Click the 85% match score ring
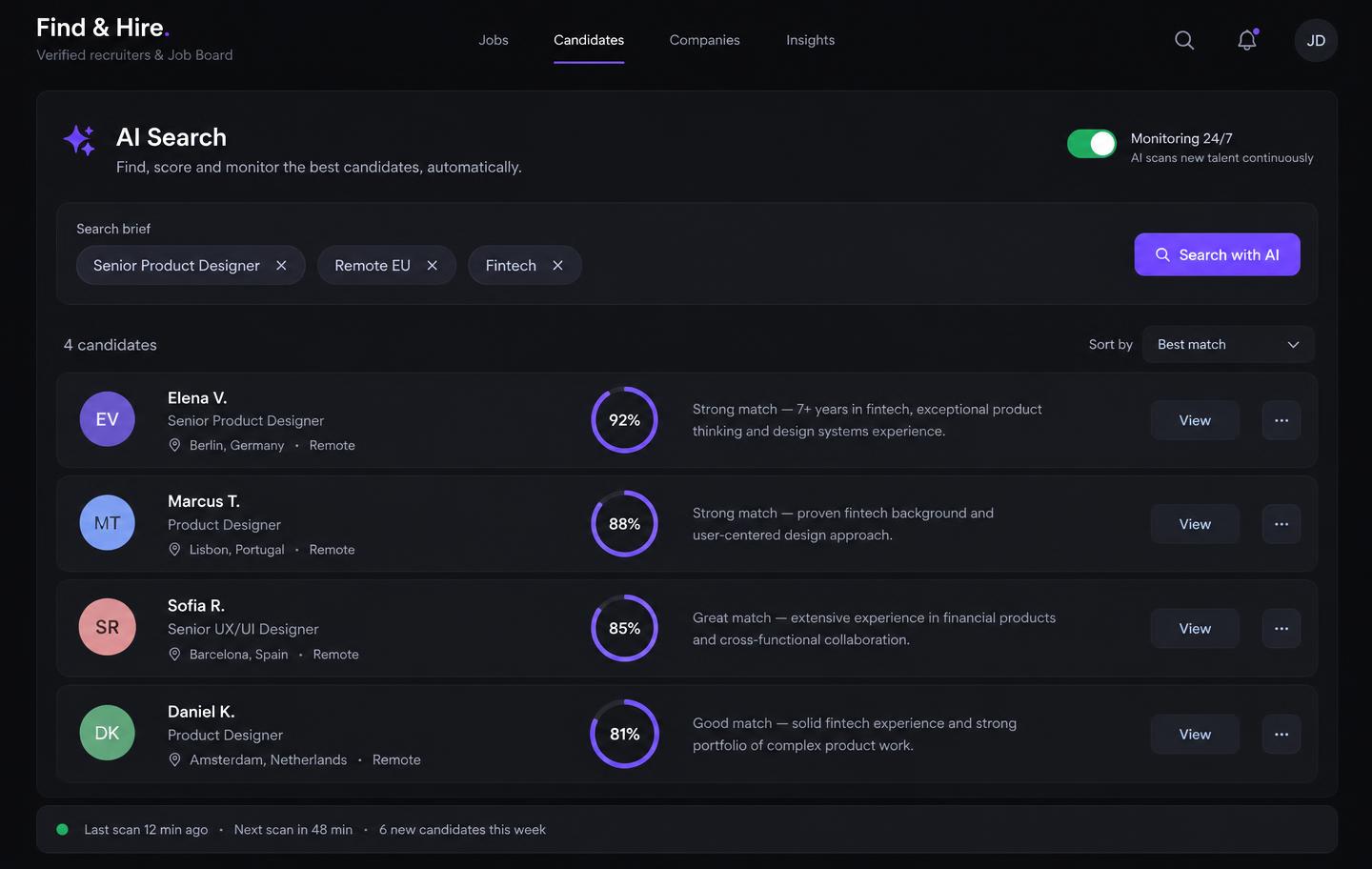 pyautogui.click(x=625, y=628)
